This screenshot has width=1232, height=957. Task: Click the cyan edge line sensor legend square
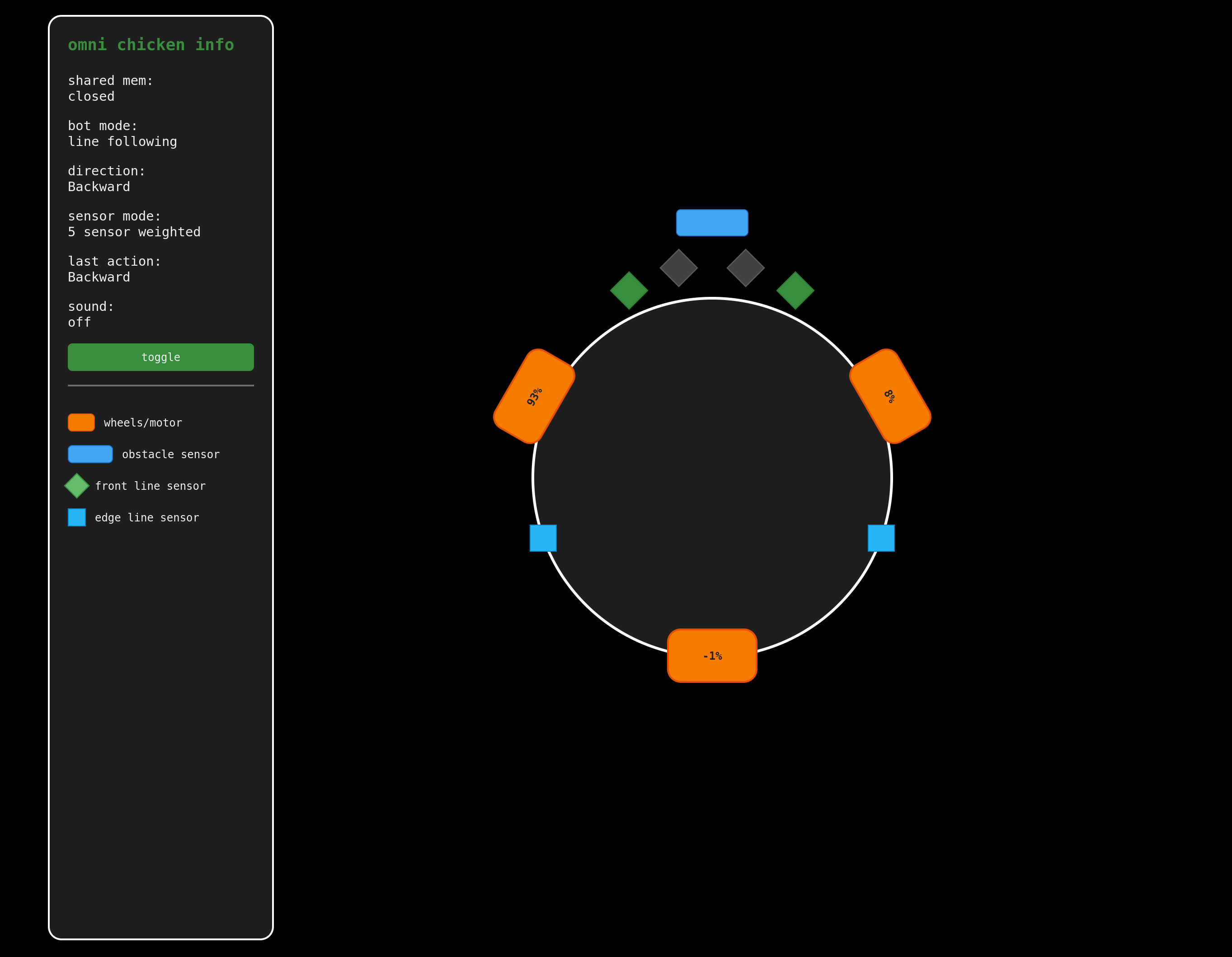tap(77, 517)
